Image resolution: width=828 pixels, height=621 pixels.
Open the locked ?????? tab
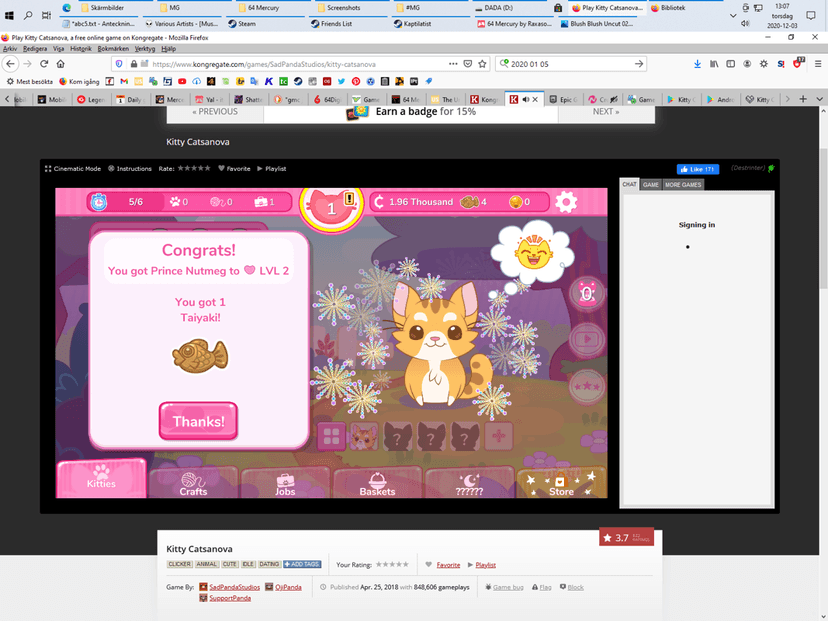(x=469, y=483)
